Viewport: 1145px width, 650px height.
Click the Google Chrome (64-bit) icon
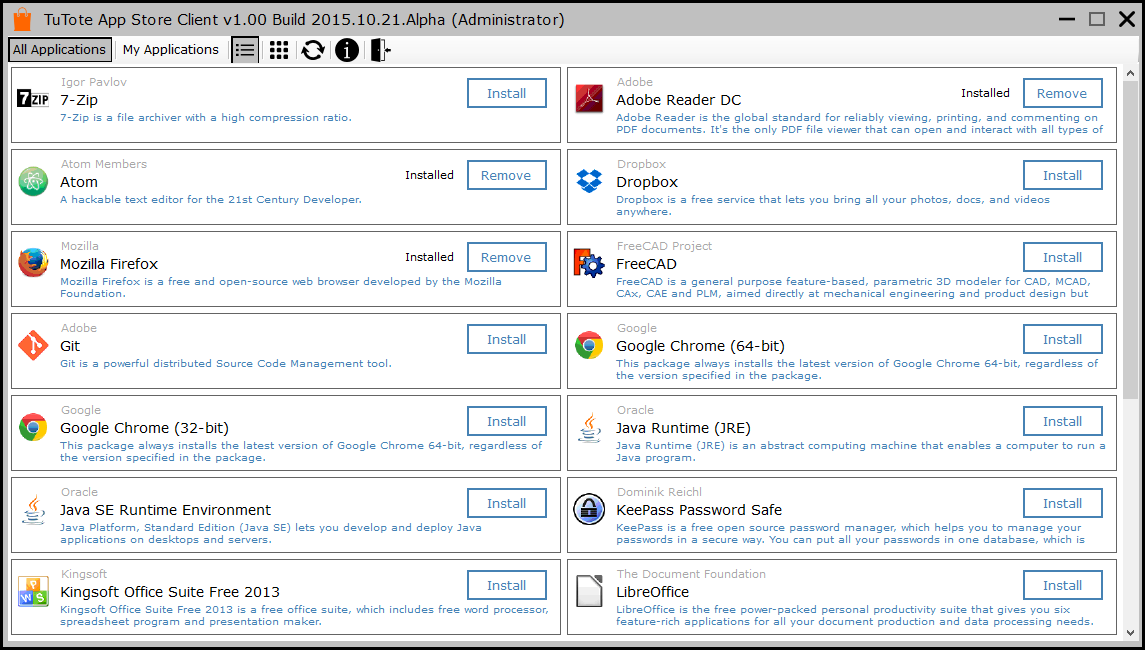(x=589, y=345)
